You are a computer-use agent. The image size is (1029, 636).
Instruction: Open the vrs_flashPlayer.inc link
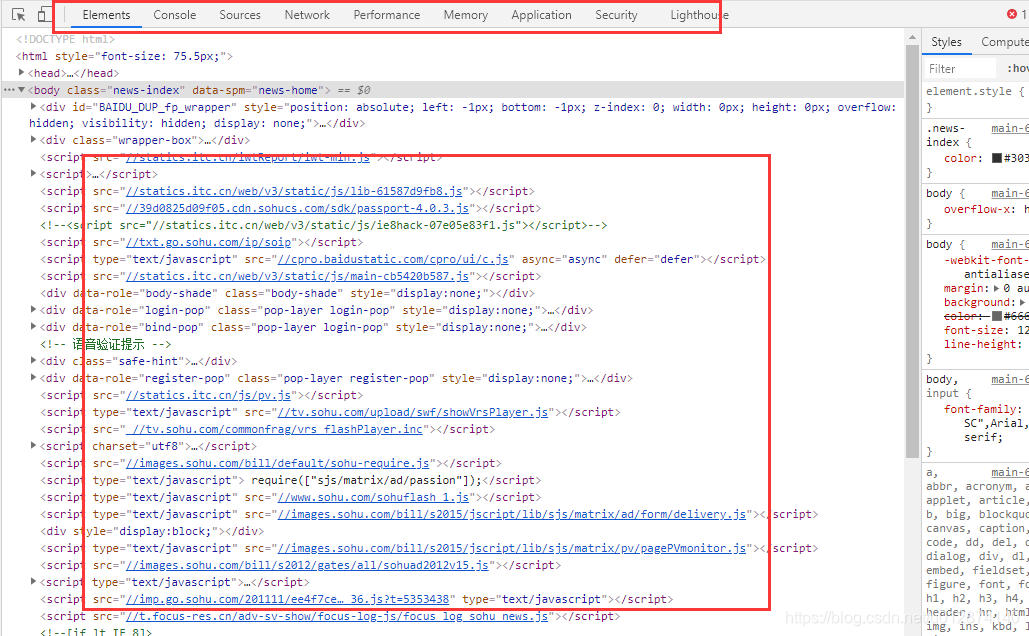274,429
